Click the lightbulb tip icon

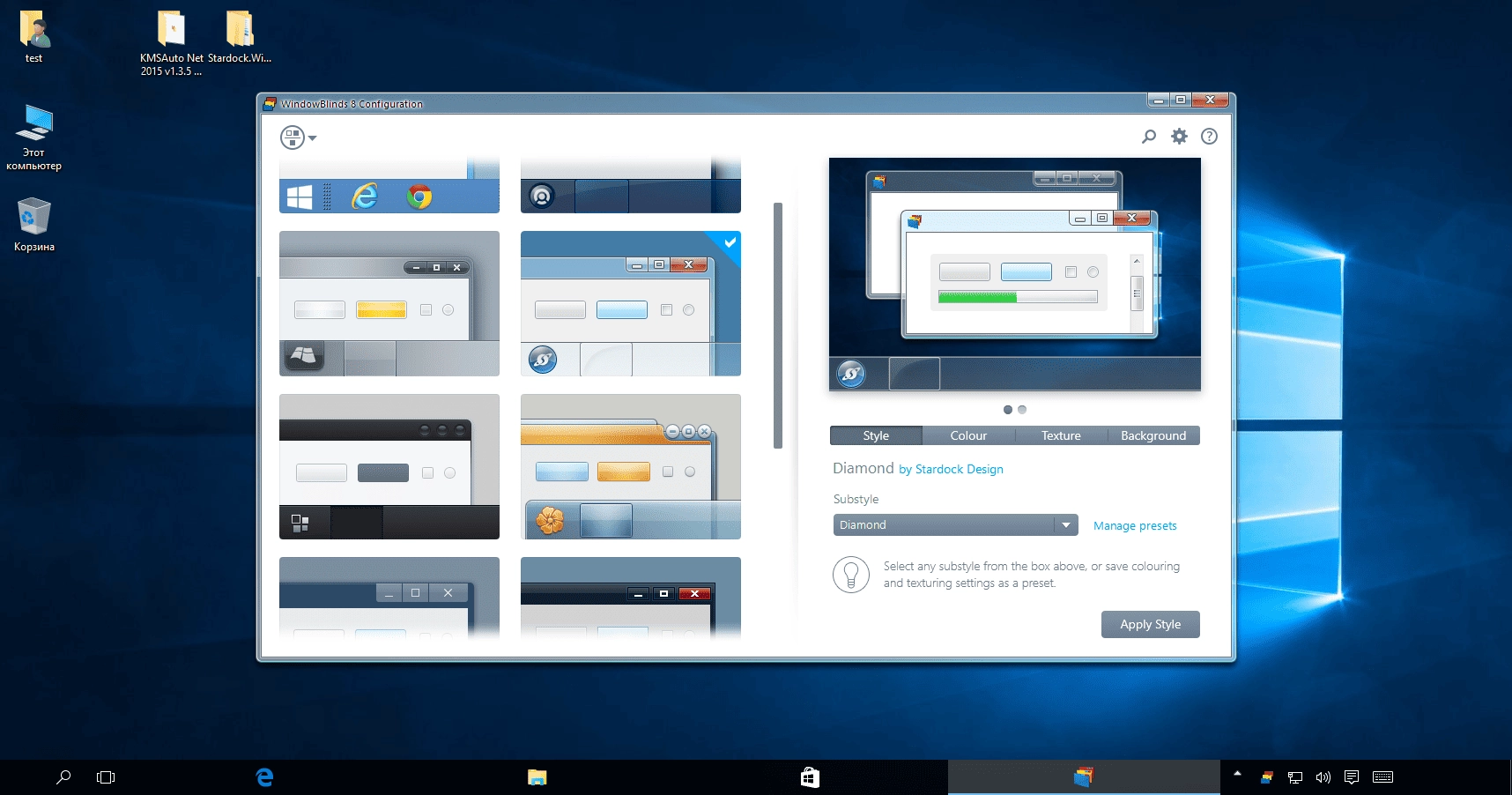[x=851, y=575]
